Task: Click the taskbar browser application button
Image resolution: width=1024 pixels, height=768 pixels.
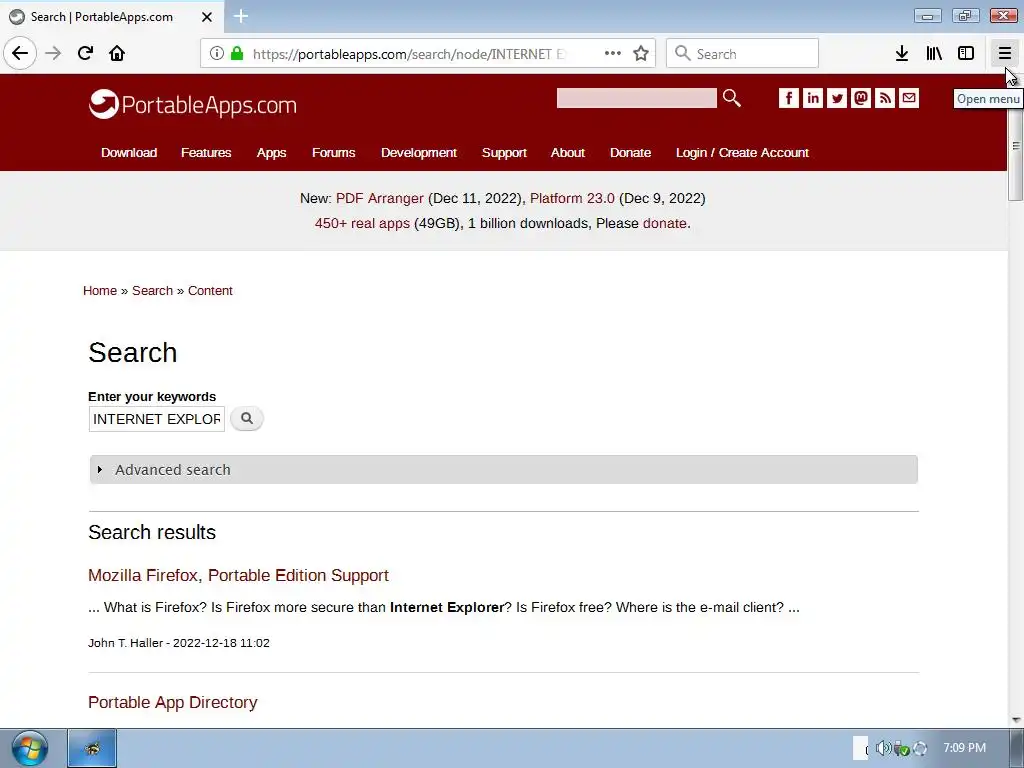Action: pyautogui.click(x=92, y=748)
